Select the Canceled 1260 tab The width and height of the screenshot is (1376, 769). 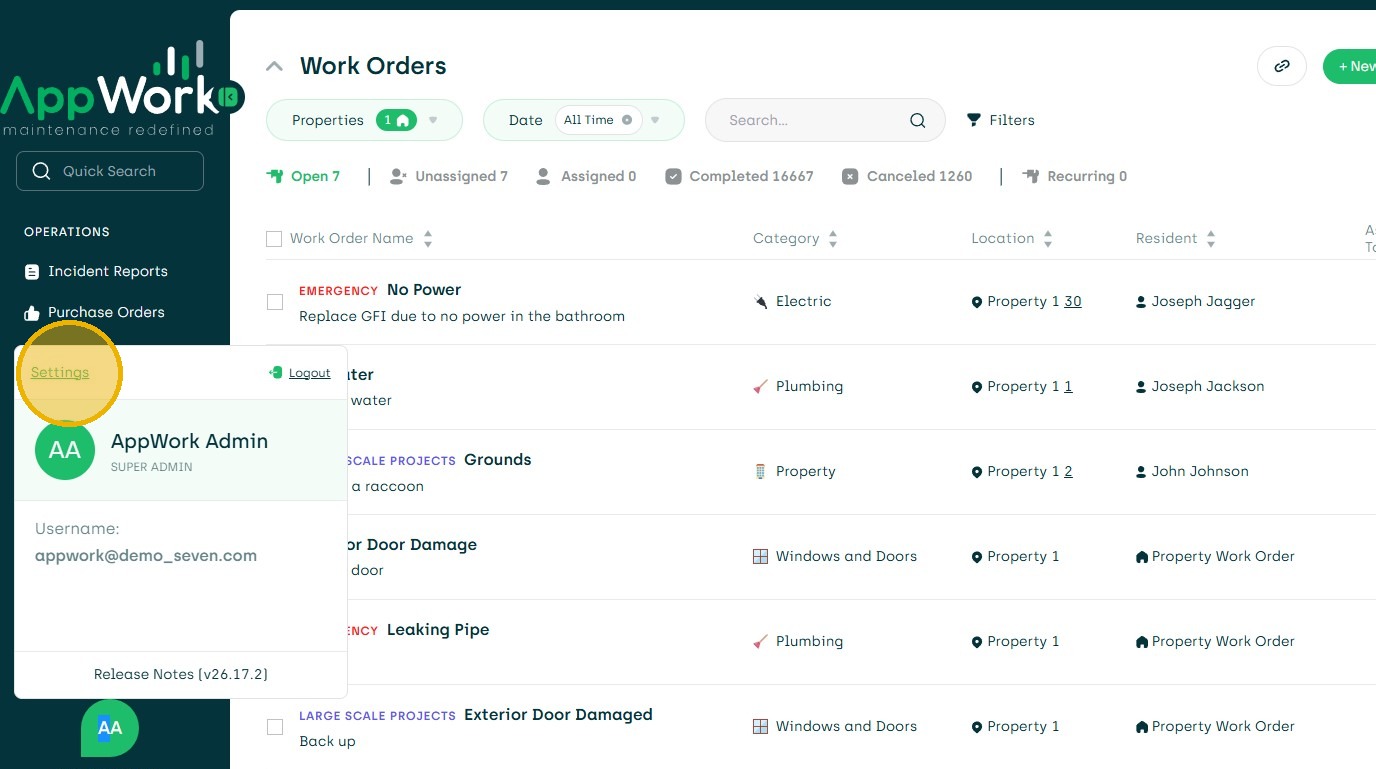click(907, 177)
